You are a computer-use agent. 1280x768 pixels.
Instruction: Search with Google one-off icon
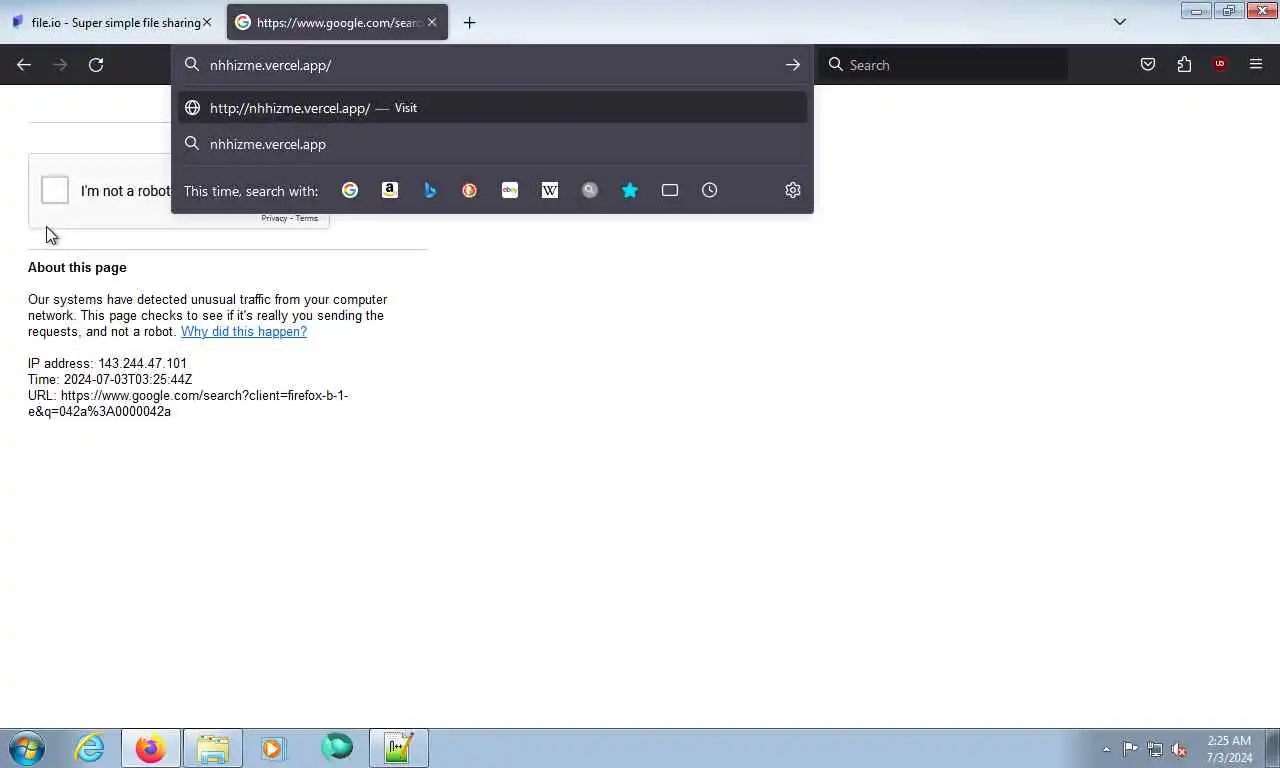[350, 190]
